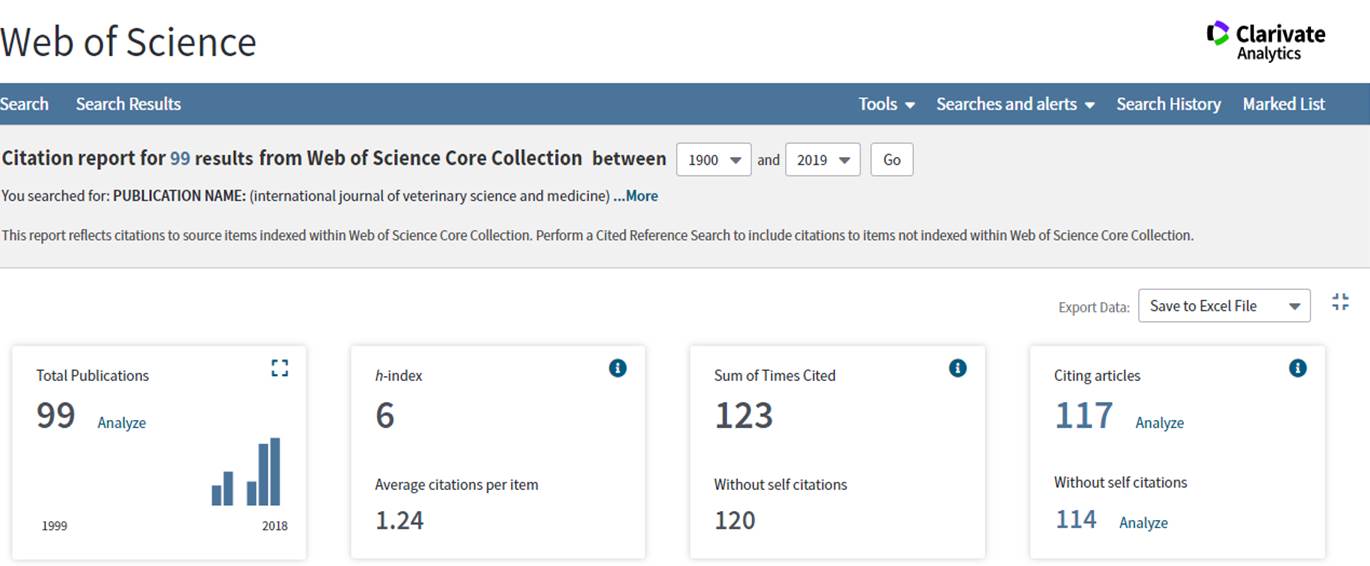
Task: Open the start year 1900 dropdown
Action: [x=714, y=160]
